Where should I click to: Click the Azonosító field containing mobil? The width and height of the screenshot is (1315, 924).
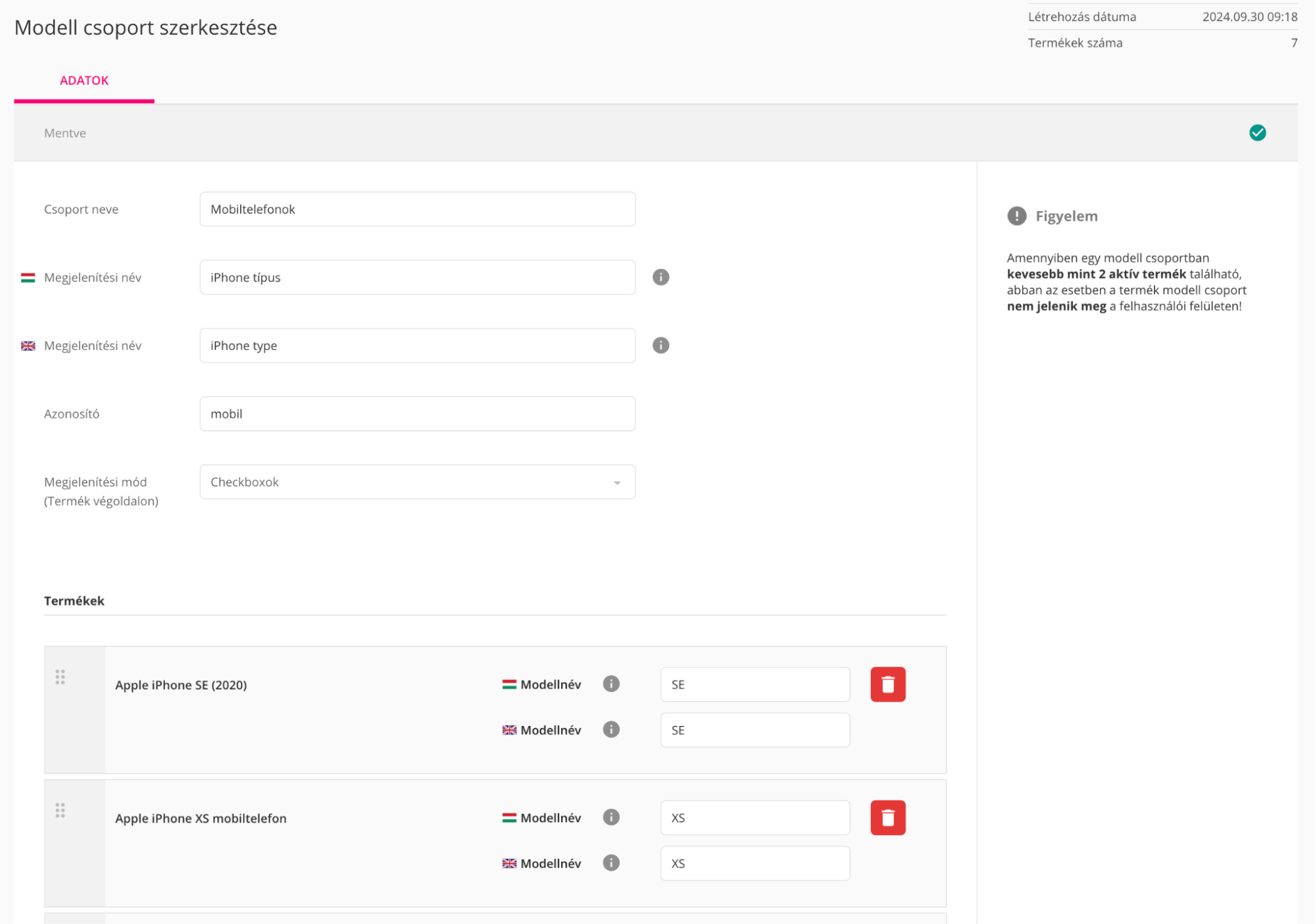point(417,414)
